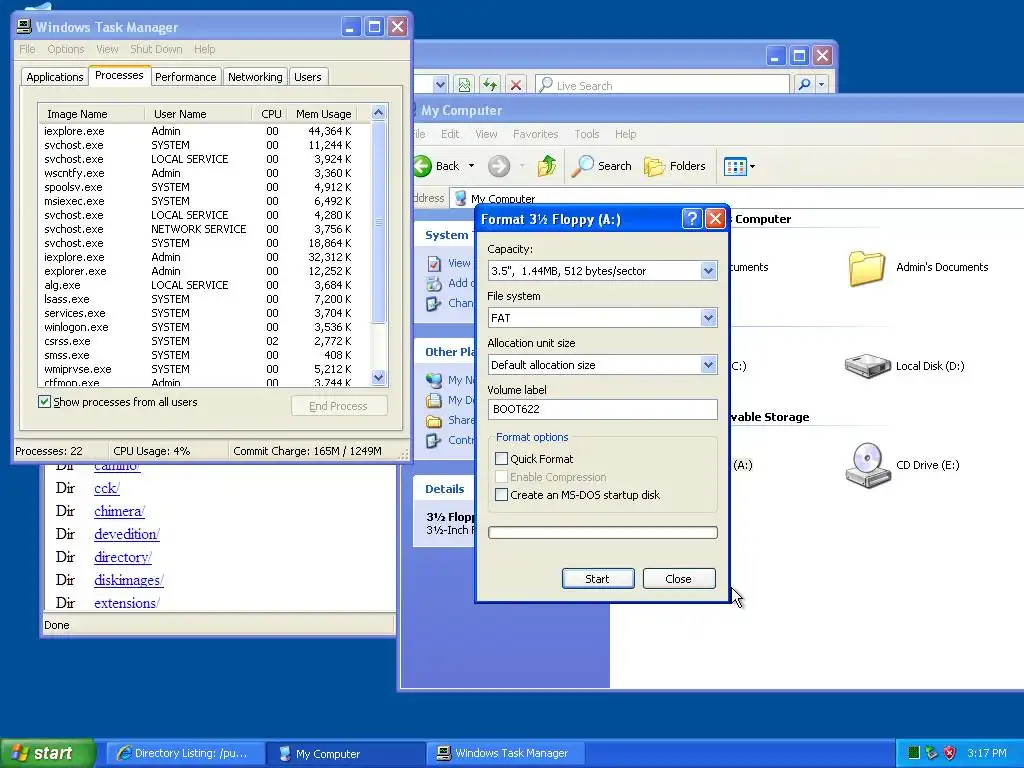Viewport: 1024px width, 768px height.
Task: Switch to the Users tab
Action: click(308, 77)
